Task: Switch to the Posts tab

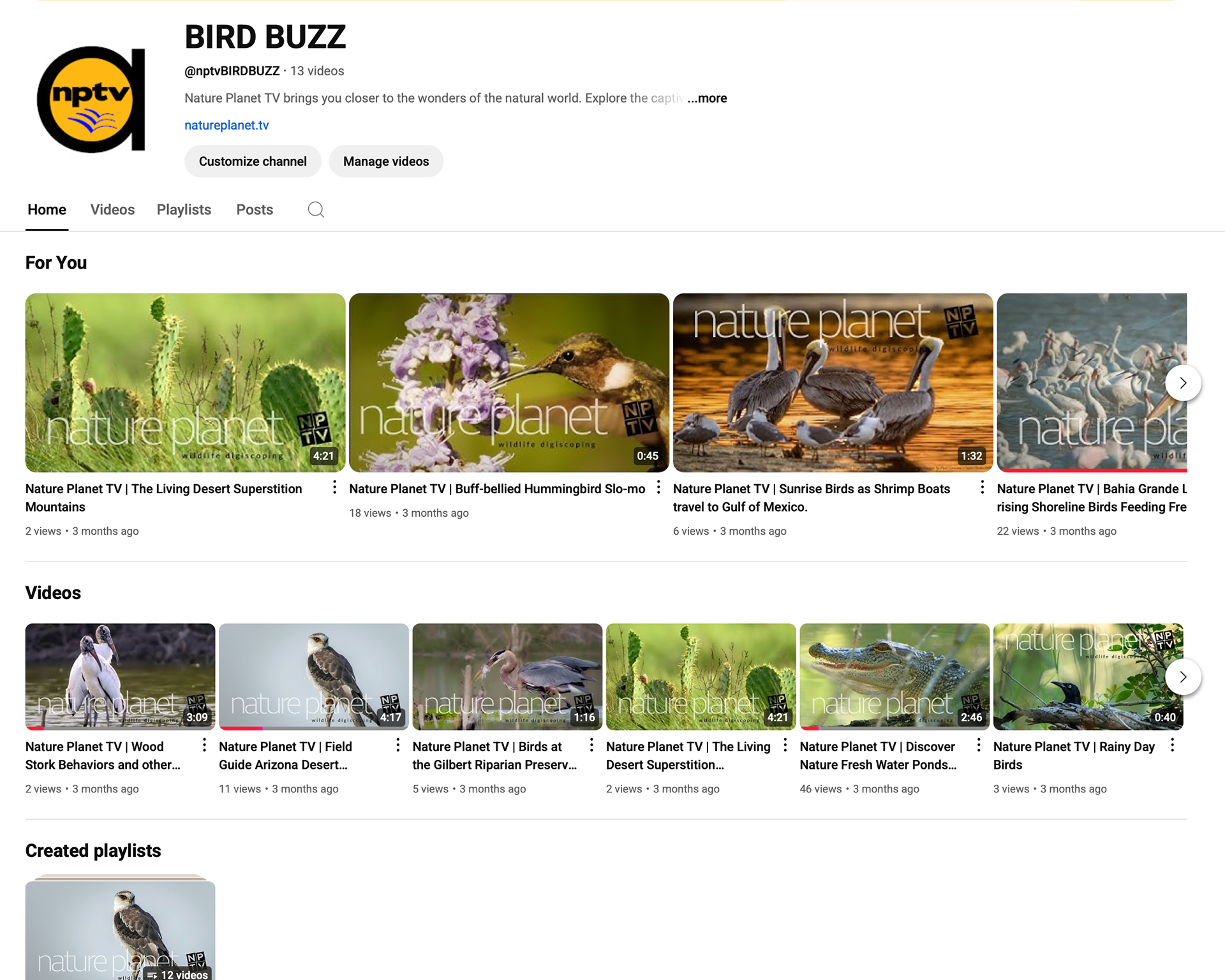Action: [x=255, y=210]
